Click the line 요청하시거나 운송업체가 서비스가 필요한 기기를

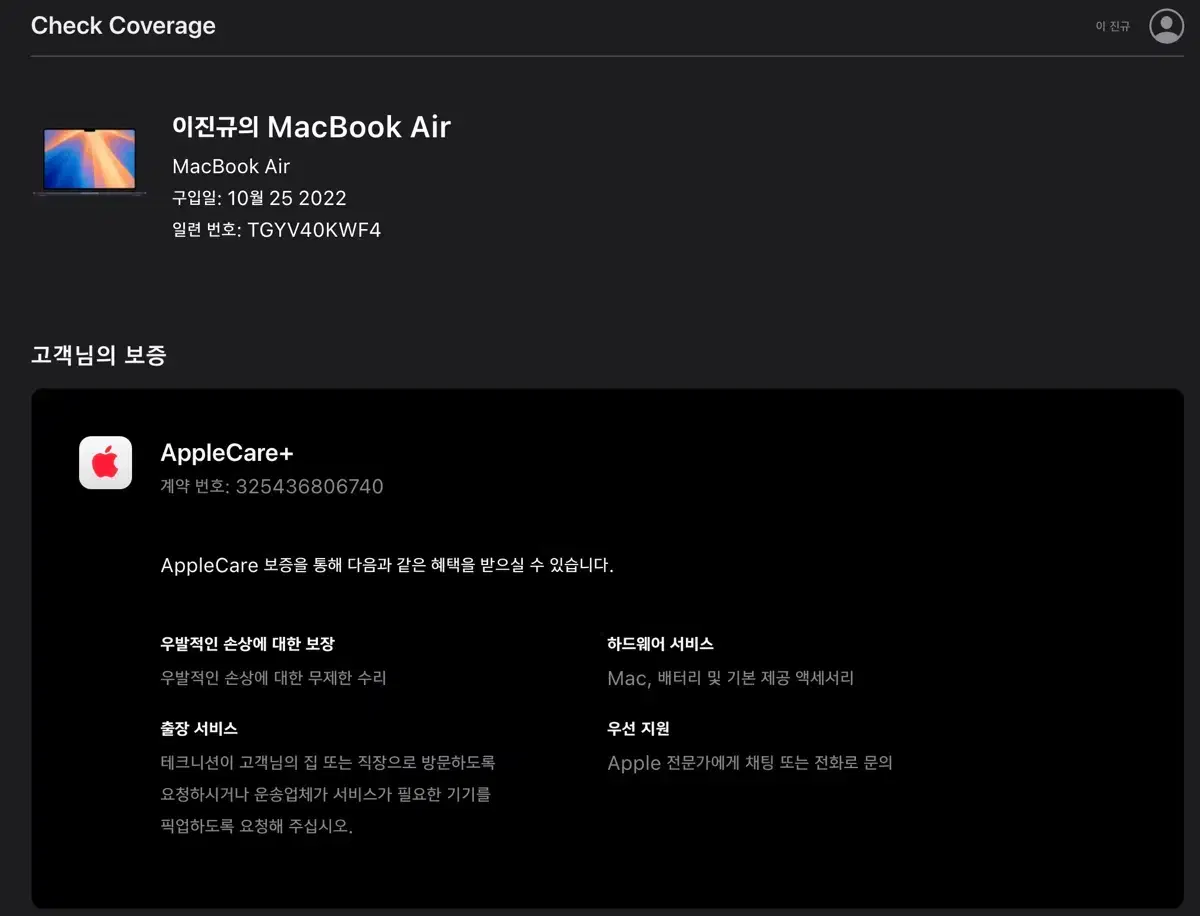(326, 795)
